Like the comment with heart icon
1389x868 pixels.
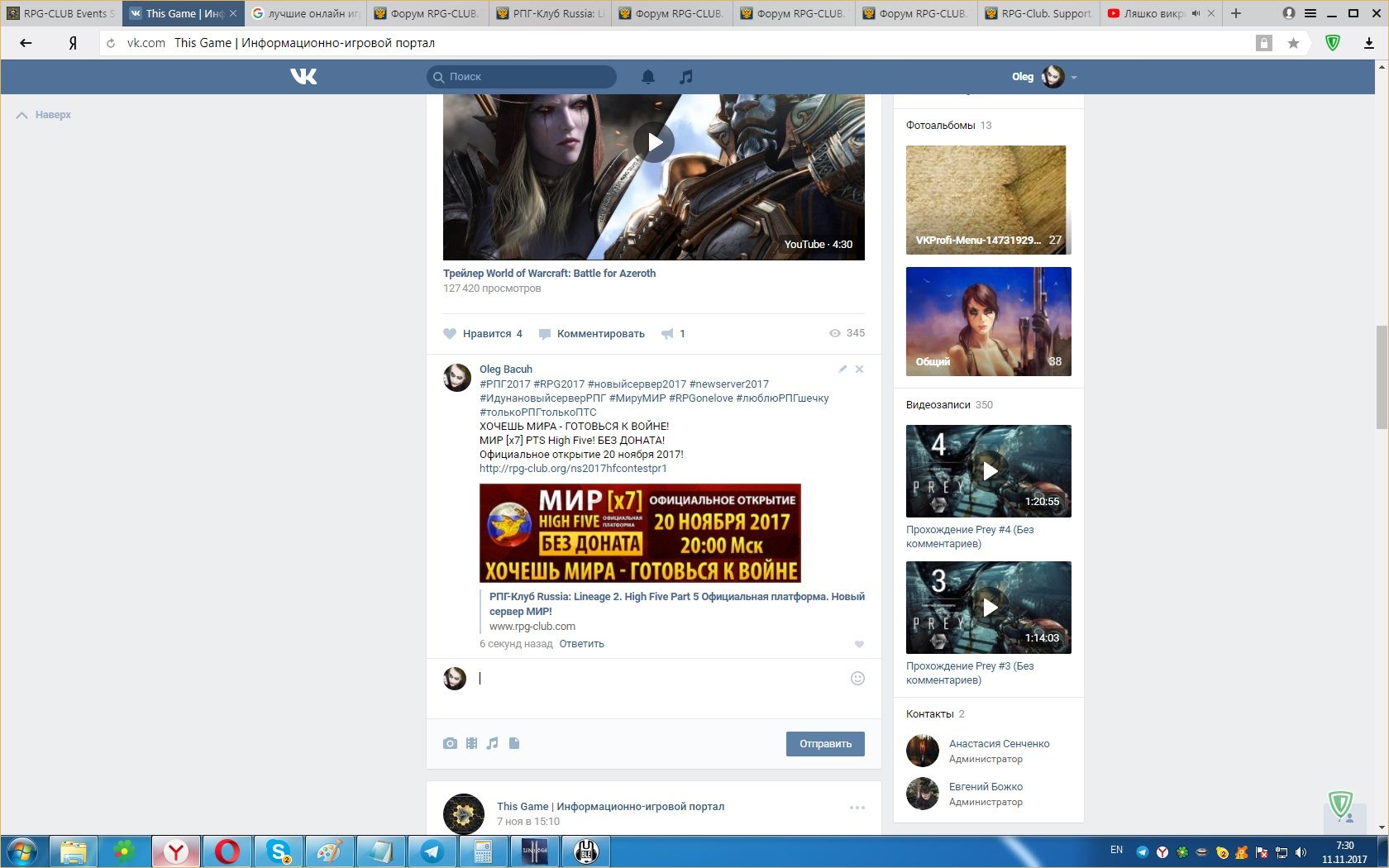pyautogui.click(x=859, y=644)
